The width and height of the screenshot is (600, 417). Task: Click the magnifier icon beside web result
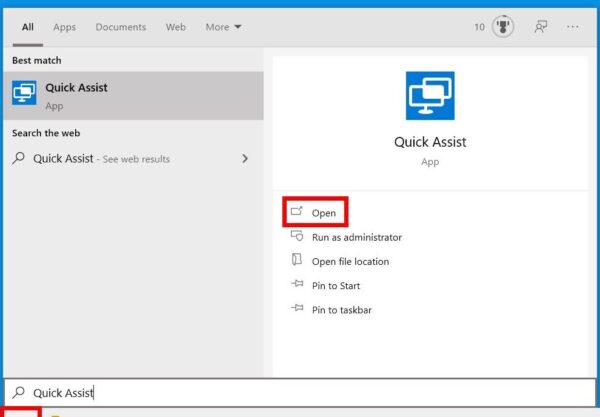18,158
